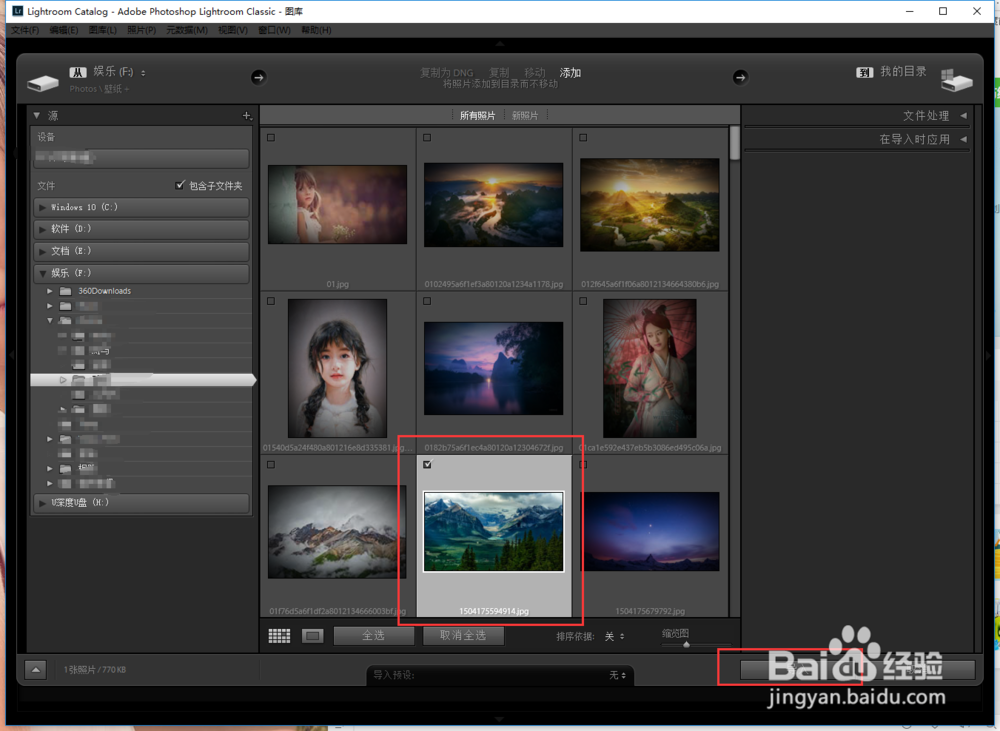This screenshot has height=731, width=1000.
Task: Click the 1张照片 / 770 KB status text
Action: (95, 670)
